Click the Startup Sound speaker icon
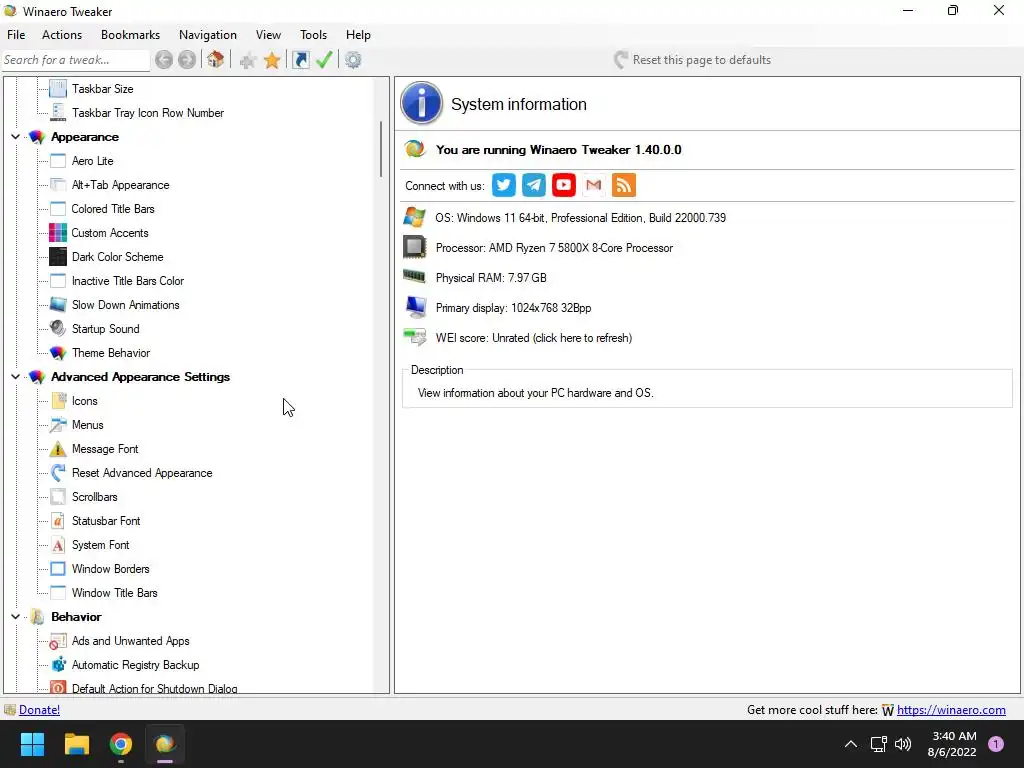1024x768 pixels. pyautogui.click(x=58, y=328)
